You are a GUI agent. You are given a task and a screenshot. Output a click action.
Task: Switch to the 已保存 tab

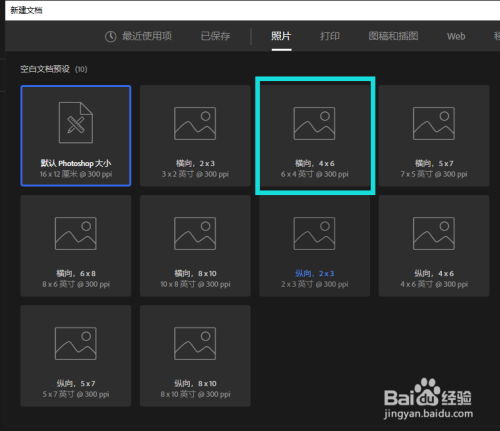[x=215, y=36]
